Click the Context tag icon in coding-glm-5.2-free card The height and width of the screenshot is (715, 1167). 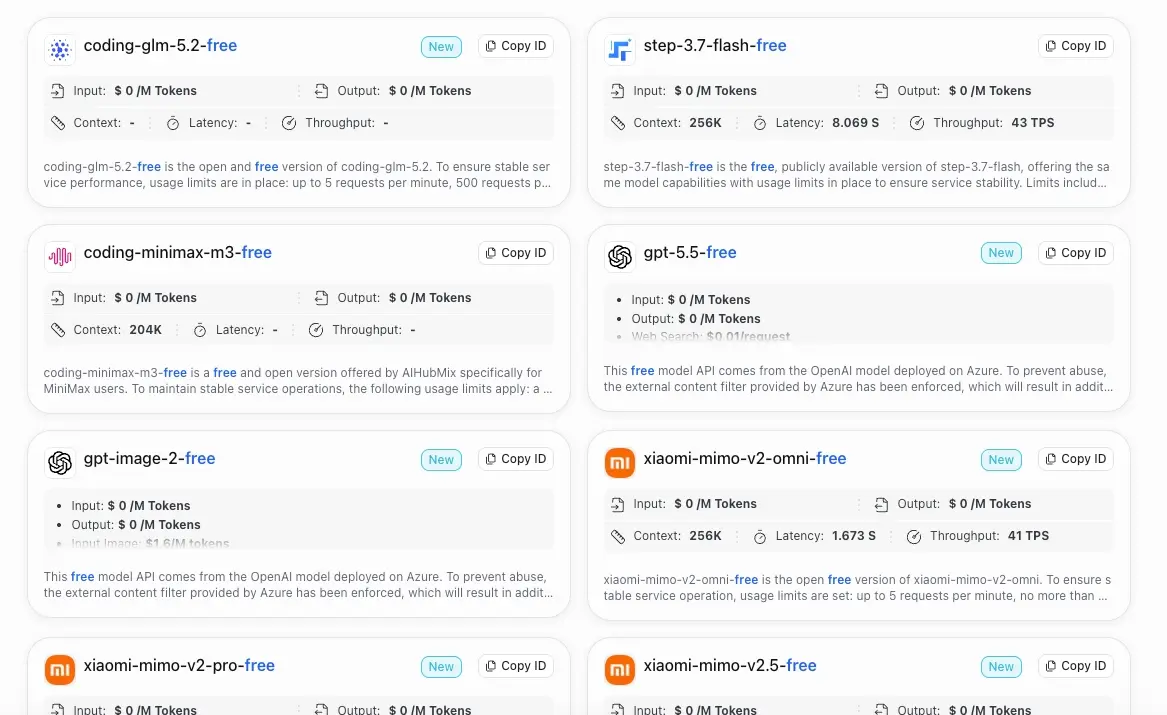[x=57, y=123]
